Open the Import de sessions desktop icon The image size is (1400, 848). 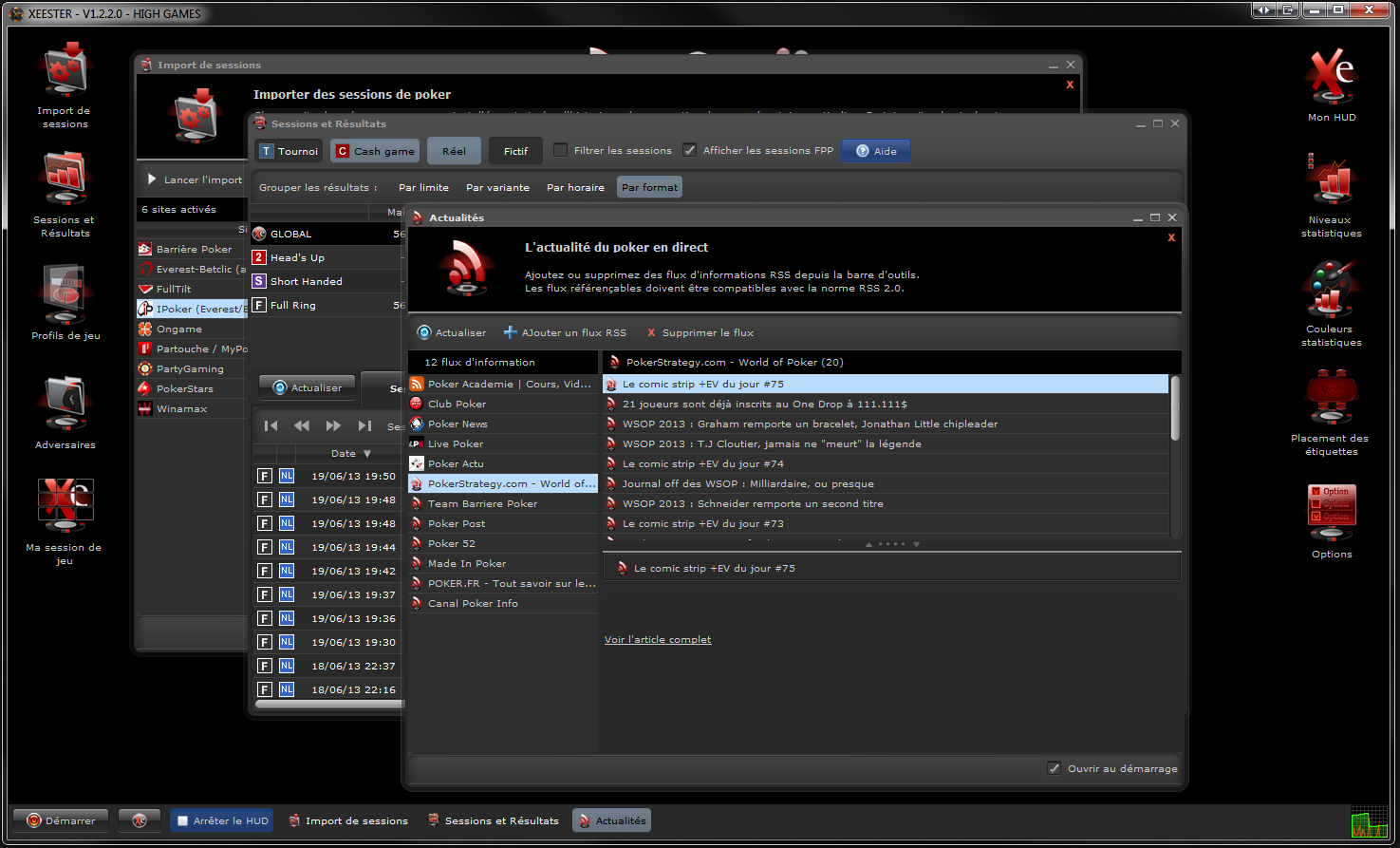tap(65, 85)
